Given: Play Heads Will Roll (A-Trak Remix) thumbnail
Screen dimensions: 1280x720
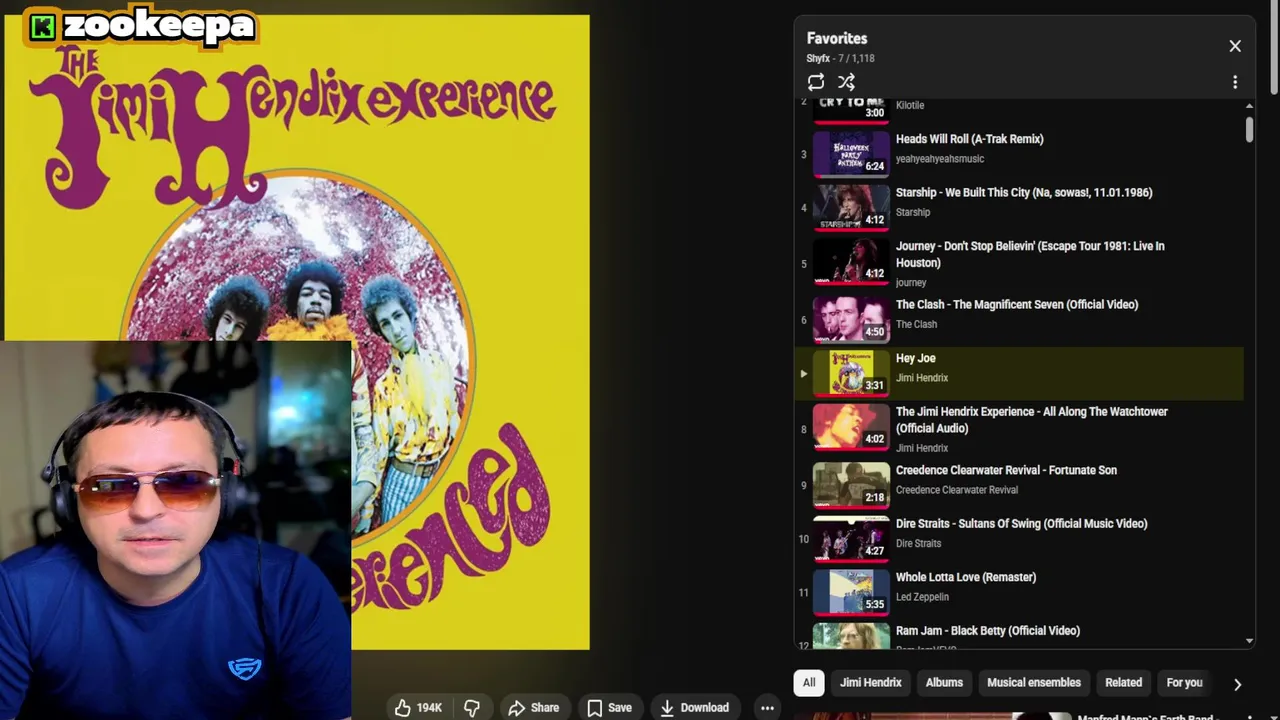Looking at the screenshot, I should 851,154.
